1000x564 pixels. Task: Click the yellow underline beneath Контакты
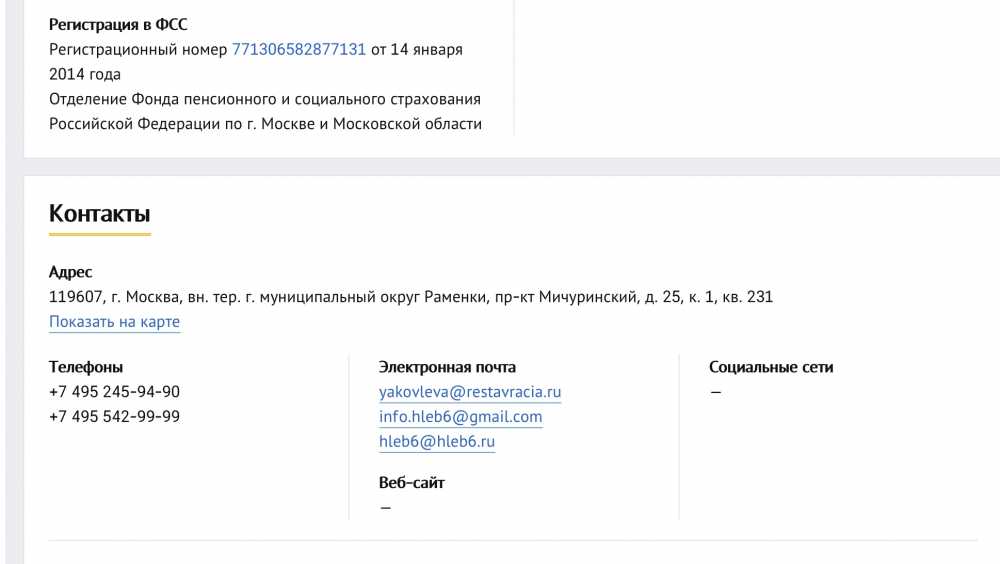[99, 234]
